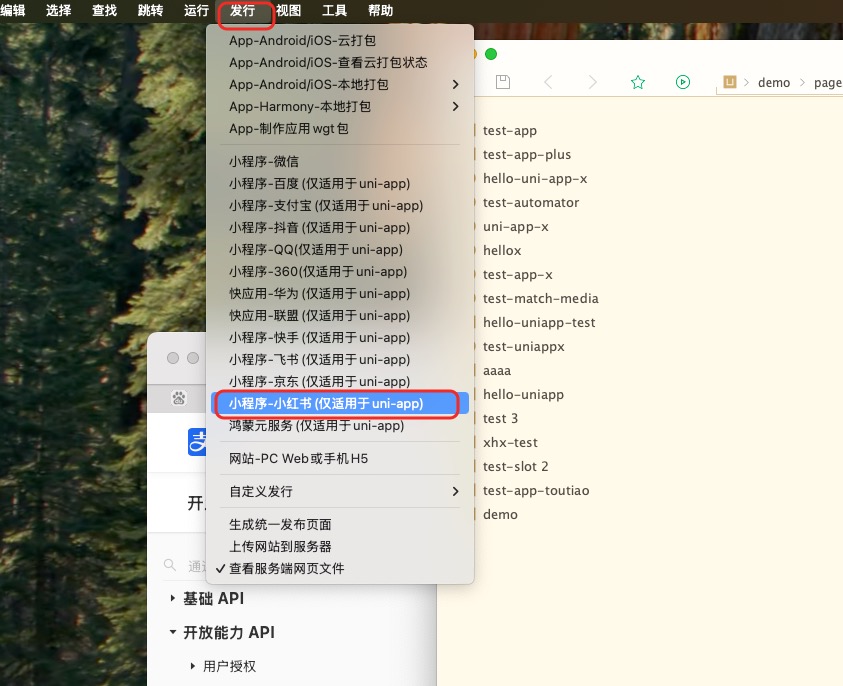Click the blue Alipay logo icon

[197, 442]
